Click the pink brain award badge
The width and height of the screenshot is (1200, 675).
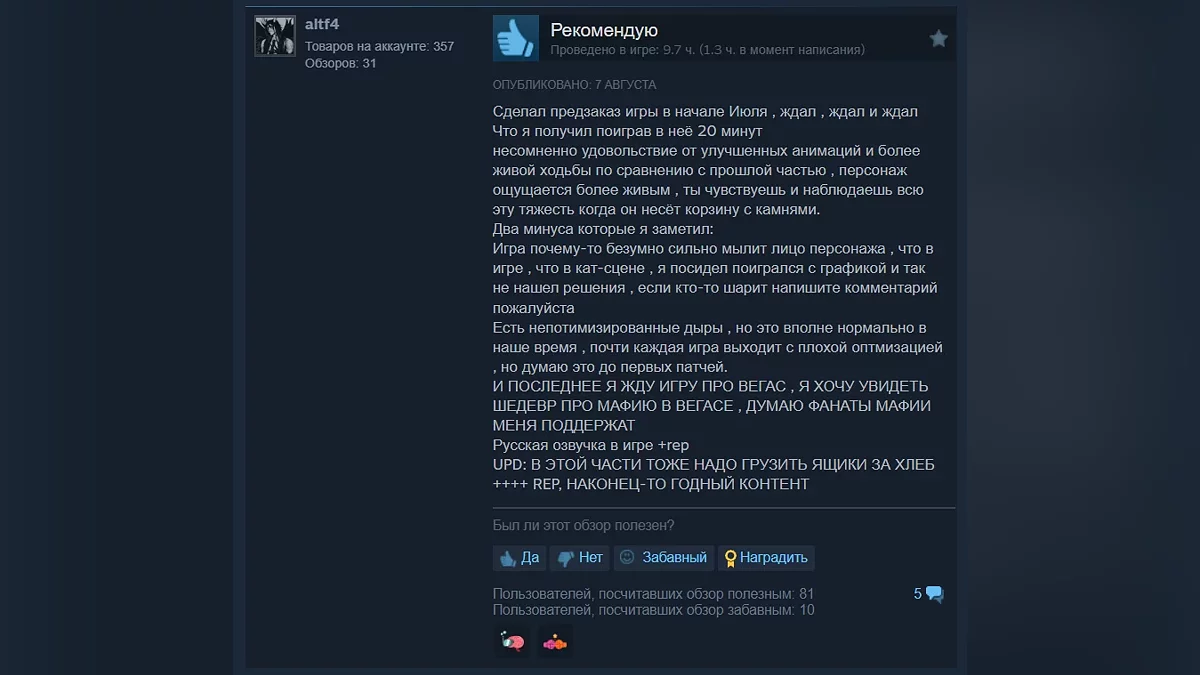(511, 642)
